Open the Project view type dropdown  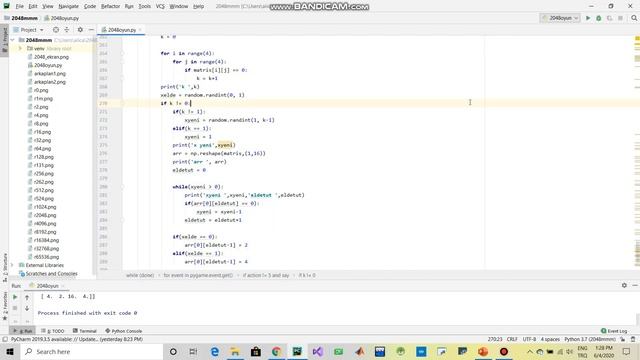pyautogui.click(x=28, y=30)
